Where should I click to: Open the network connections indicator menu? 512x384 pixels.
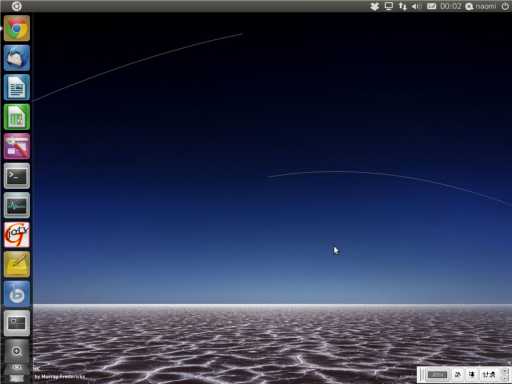403,6
